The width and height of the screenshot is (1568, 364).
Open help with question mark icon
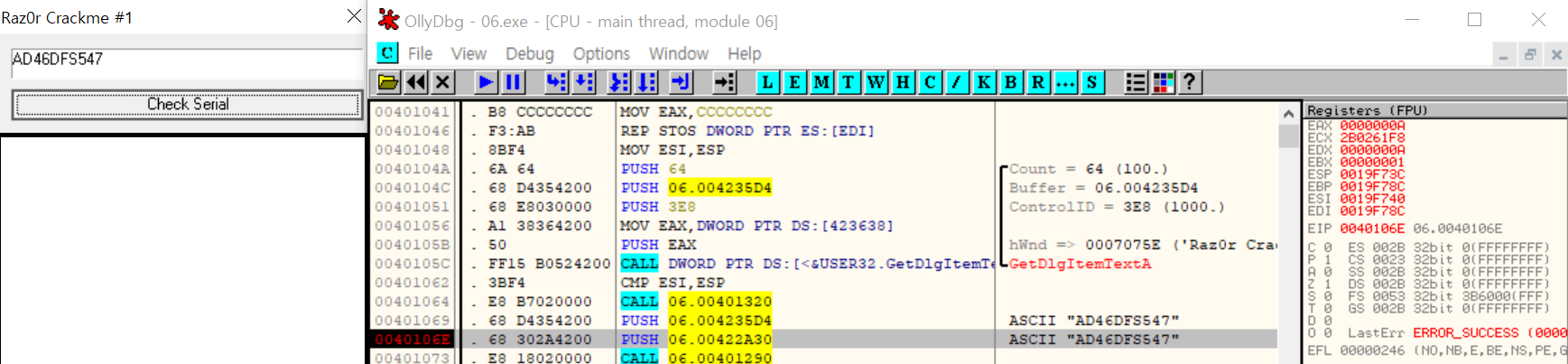coord(1190,83)
